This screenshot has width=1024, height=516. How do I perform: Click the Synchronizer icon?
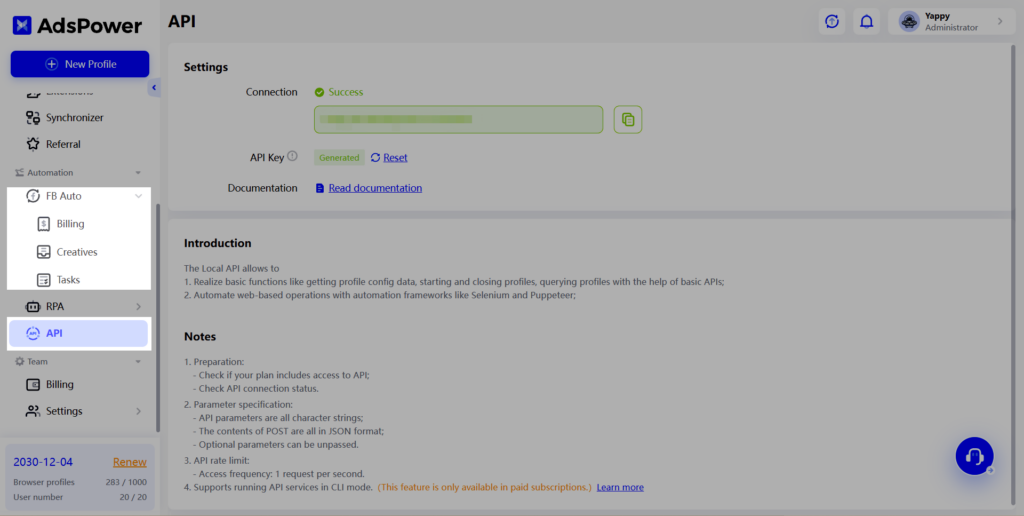(x=33, y=118)
